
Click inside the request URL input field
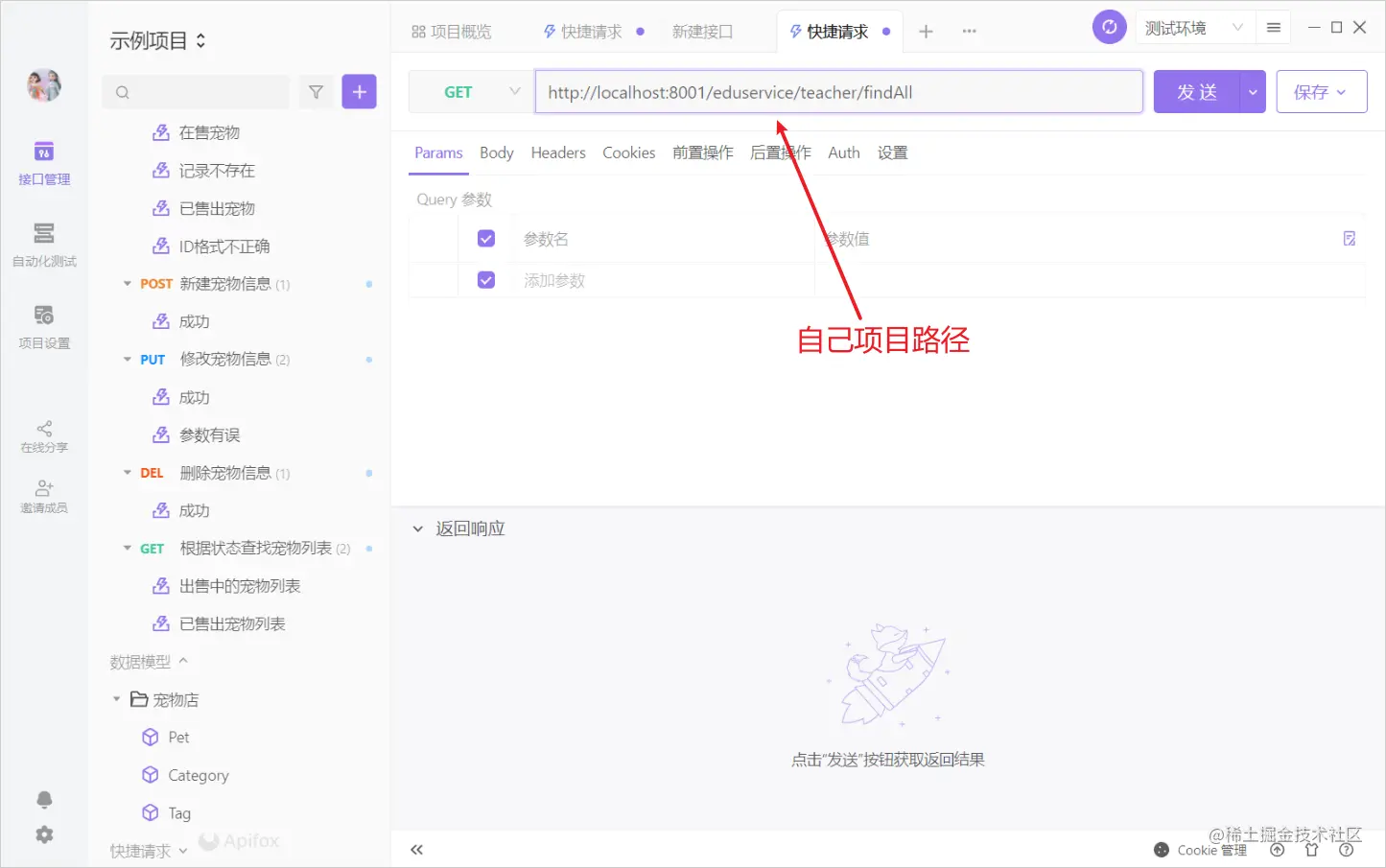click(x=838, y=91)
